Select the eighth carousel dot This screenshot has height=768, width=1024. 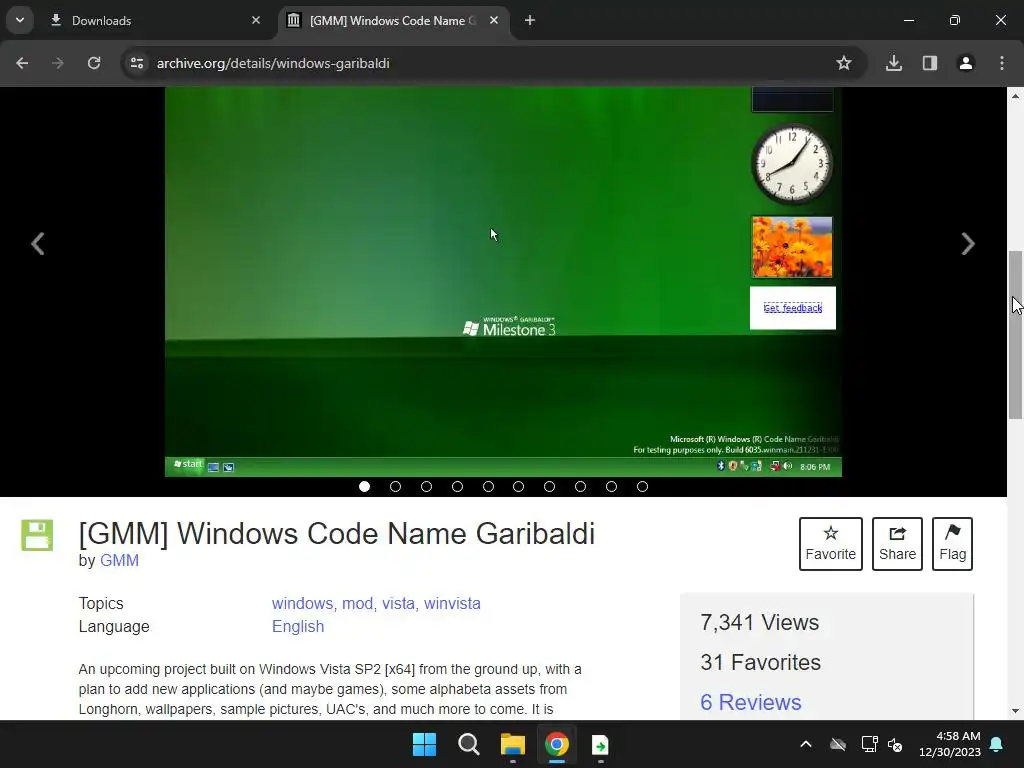[580, 487]
